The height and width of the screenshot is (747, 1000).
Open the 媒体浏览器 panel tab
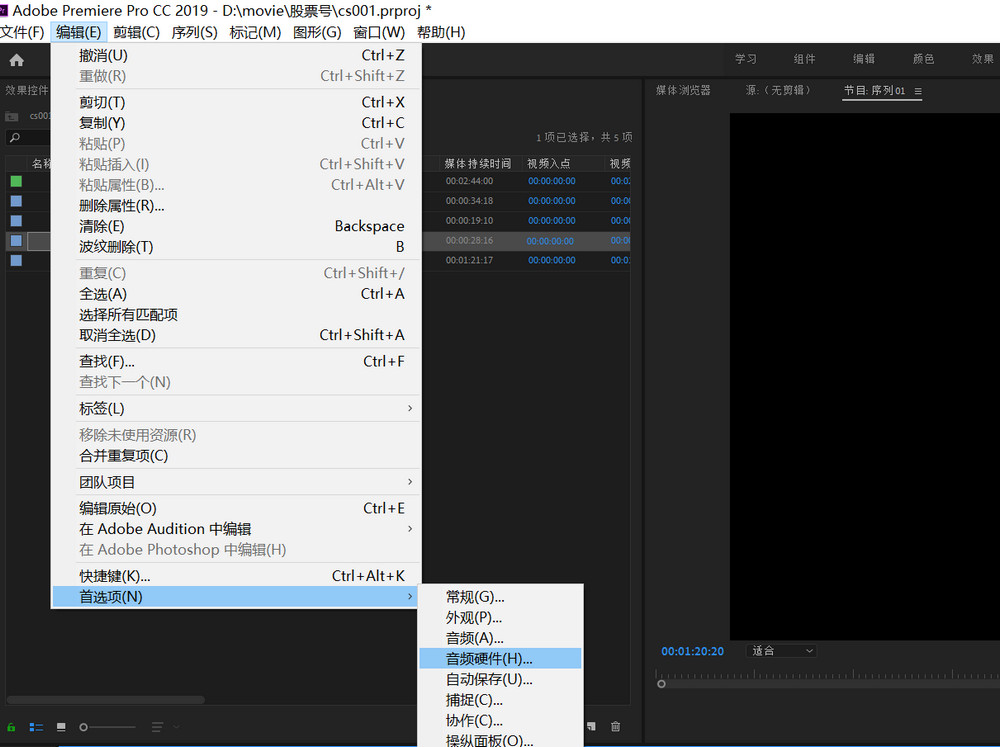(683, 91)
